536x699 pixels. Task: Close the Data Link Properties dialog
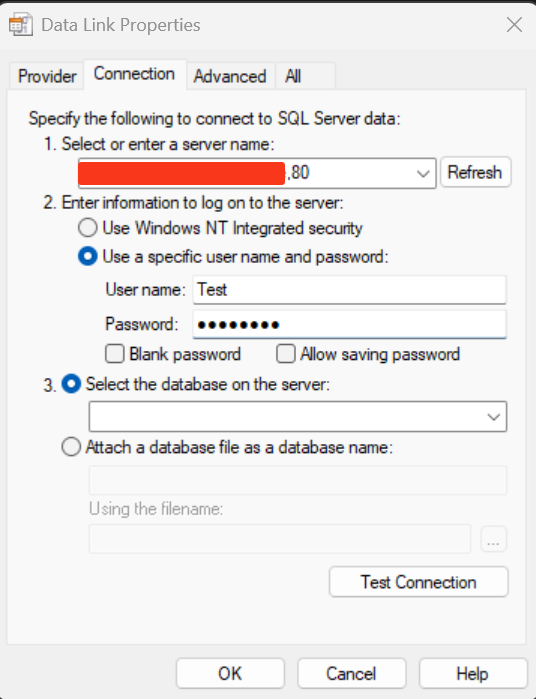(x=514, y=25)
